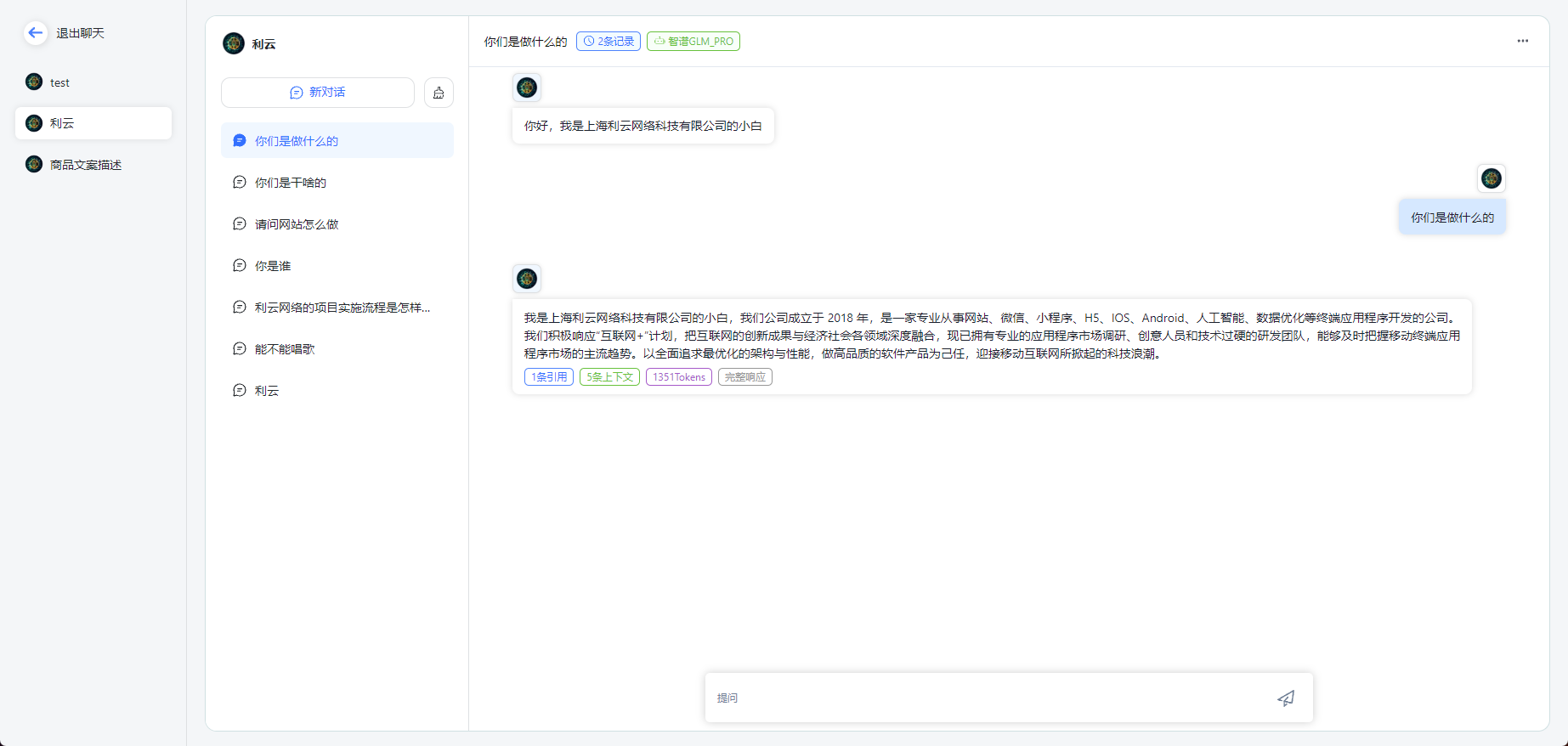This screenshot has height=746, width=1568.
Task: Start a new chat with 新对话
Action: pyautogui.click(x=318, y=93)
